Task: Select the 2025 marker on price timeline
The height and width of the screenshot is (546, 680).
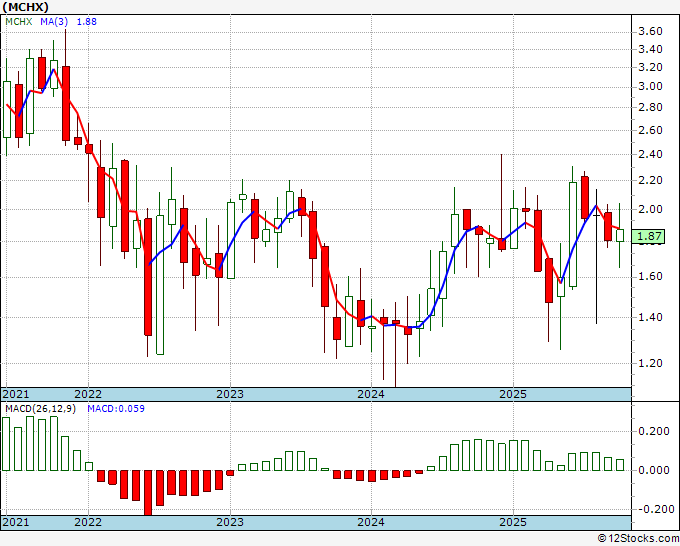Action: [513, 394]
